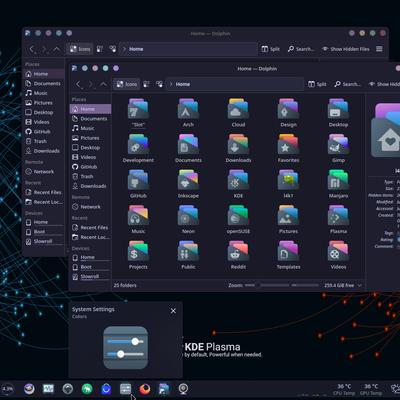Select the Reddit folder icon
The height and width of the screenshot is (400, 400).
(238, 251)
